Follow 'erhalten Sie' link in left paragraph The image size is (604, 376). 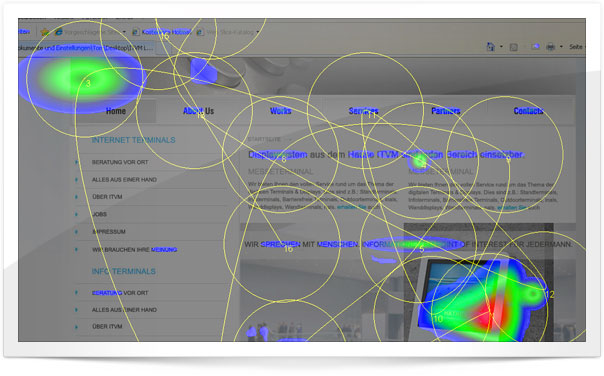pos(351,207)
